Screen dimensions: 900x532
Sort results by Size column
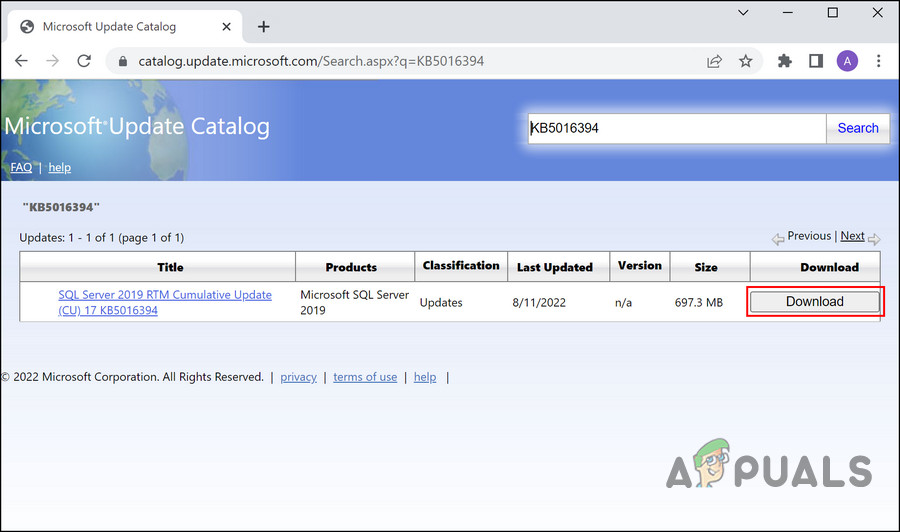click(x=705, y=267)
